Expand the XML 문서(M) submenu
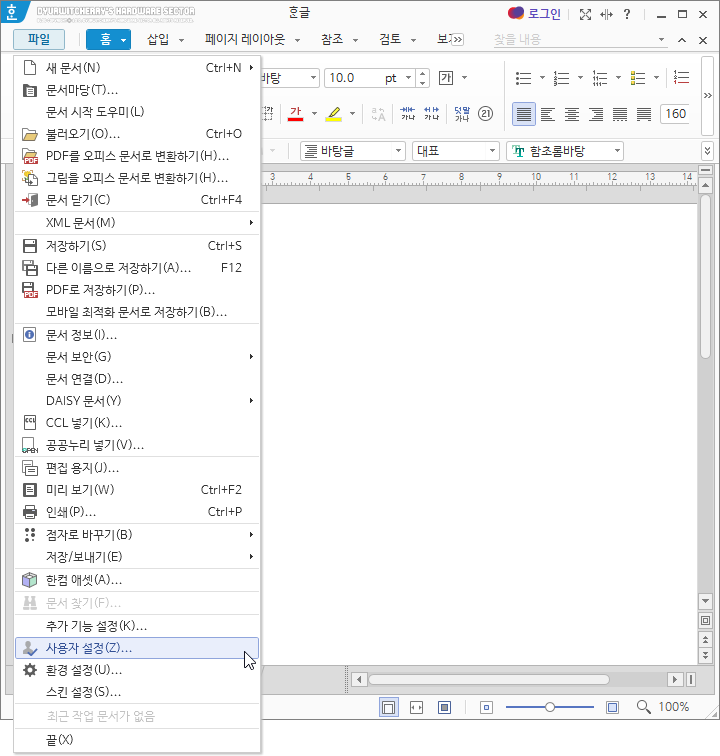Viewport: 720px width, 756px height. pos(137,223)
